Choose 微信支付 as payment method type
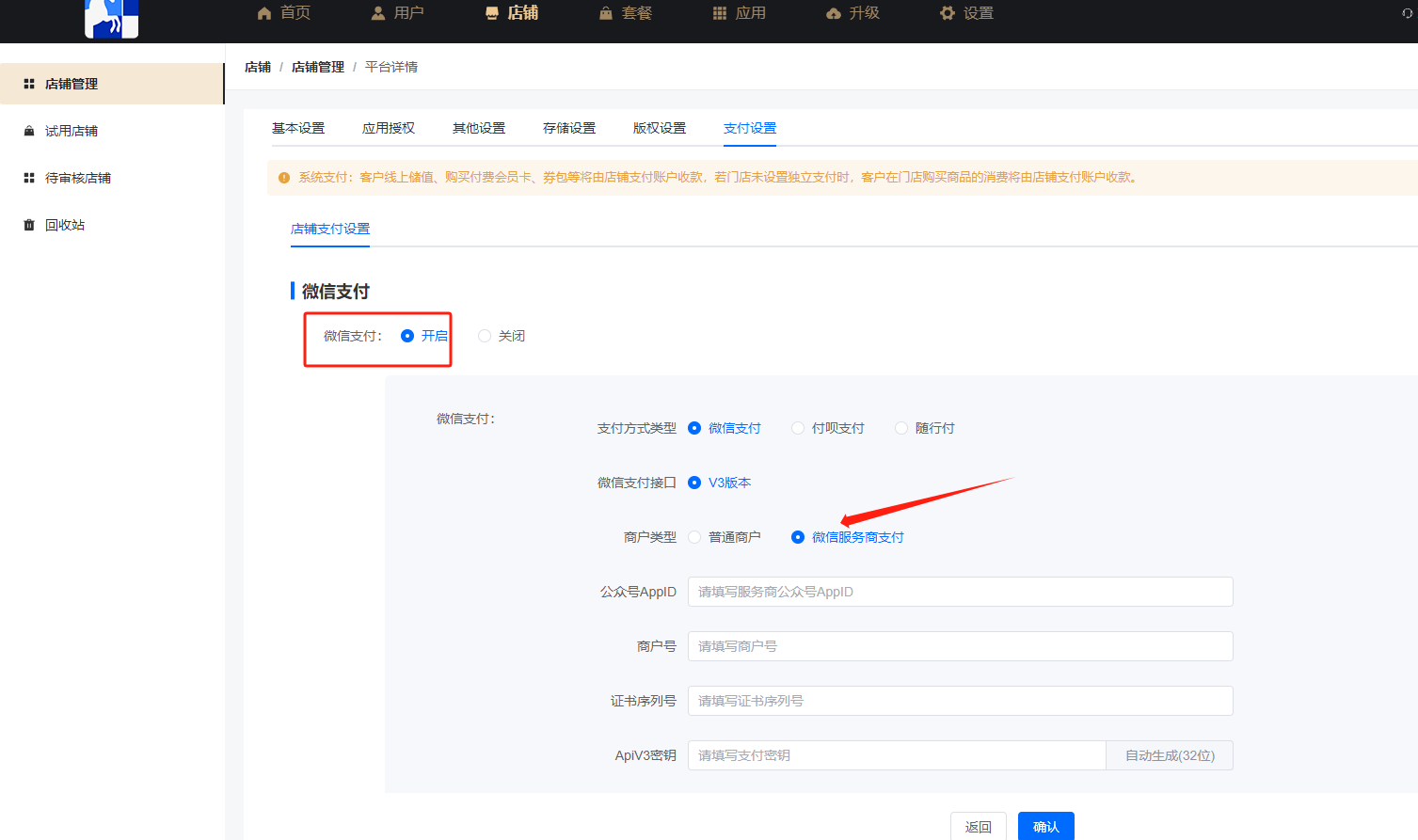1418x840 pixels. click(x=694, y=428)
